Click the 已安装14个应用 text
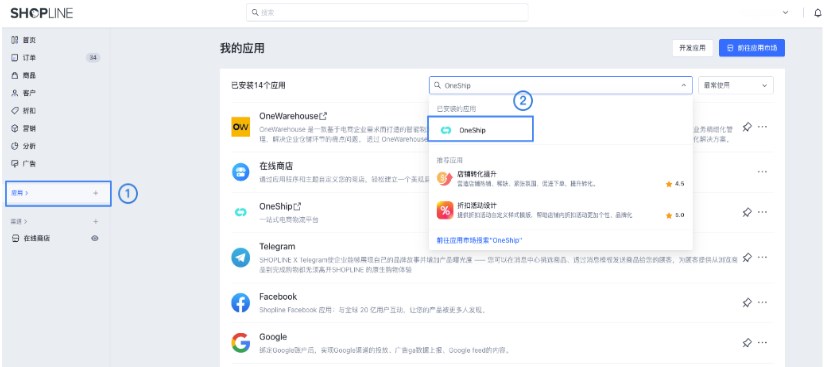 [x=258, y=86]
